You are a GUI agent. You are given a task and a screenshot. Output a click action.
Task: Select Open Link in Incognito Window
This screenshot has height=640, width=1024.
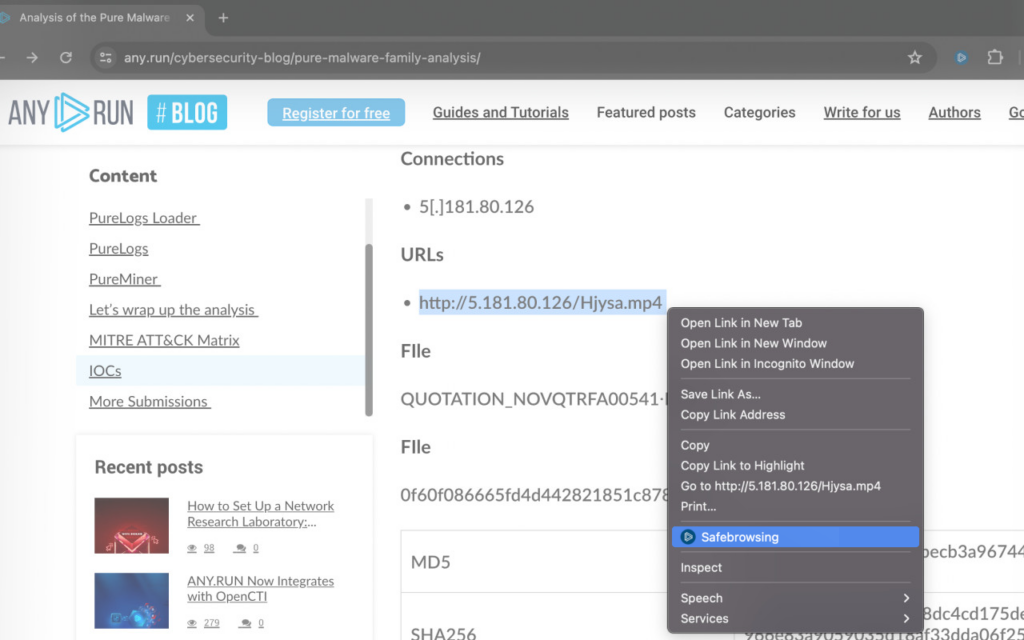[x=767, y=363]
